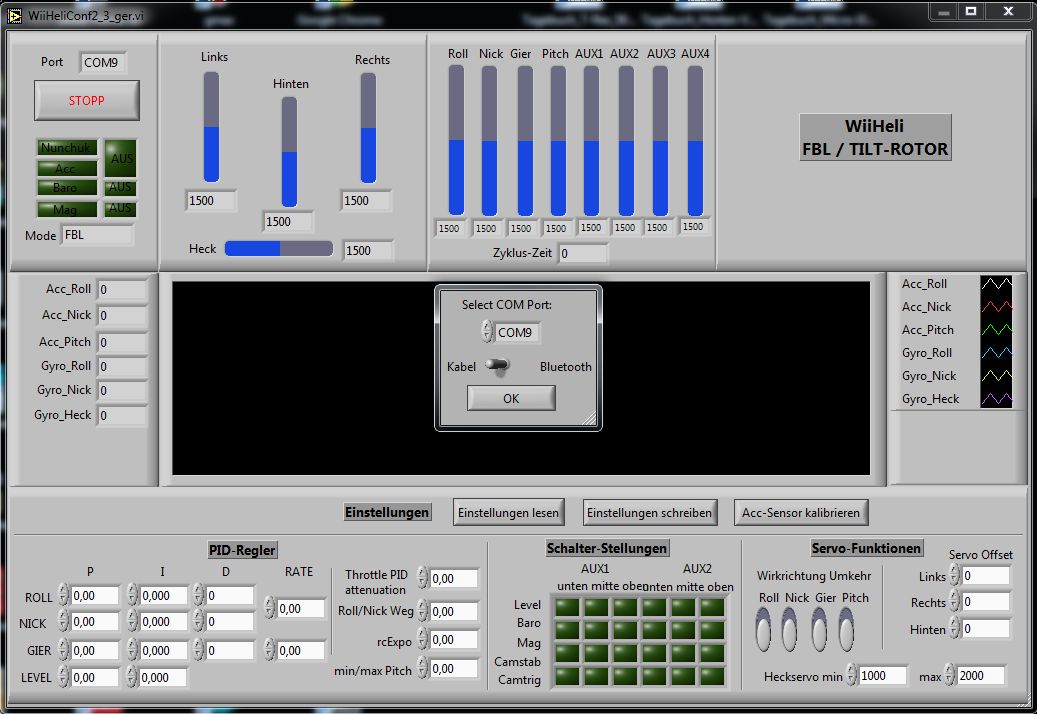1037x714 pixels.
Task: Click the ROLL P value stepper
Action: click(x=63, y=596)
